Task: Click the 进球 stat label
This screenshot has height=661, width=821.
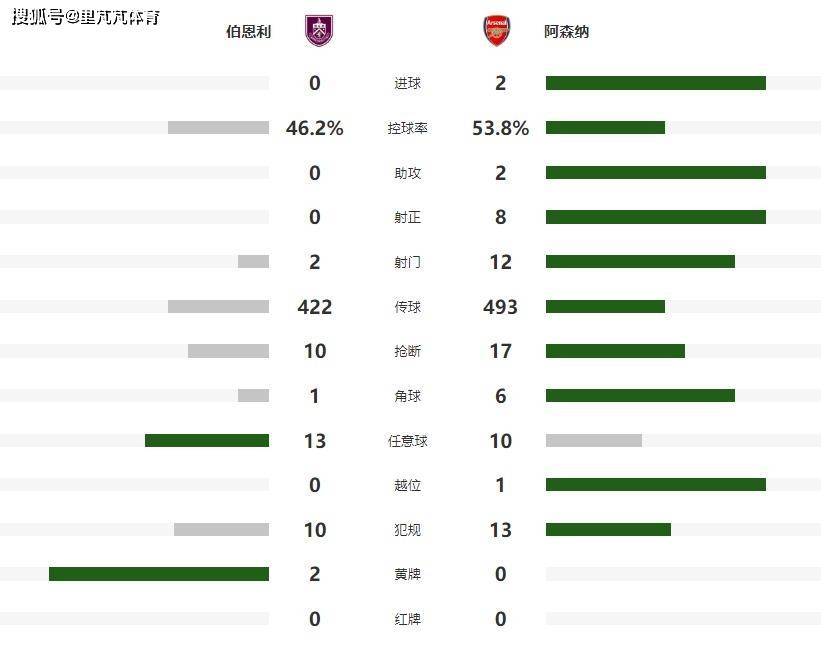Action: point(407,84)
